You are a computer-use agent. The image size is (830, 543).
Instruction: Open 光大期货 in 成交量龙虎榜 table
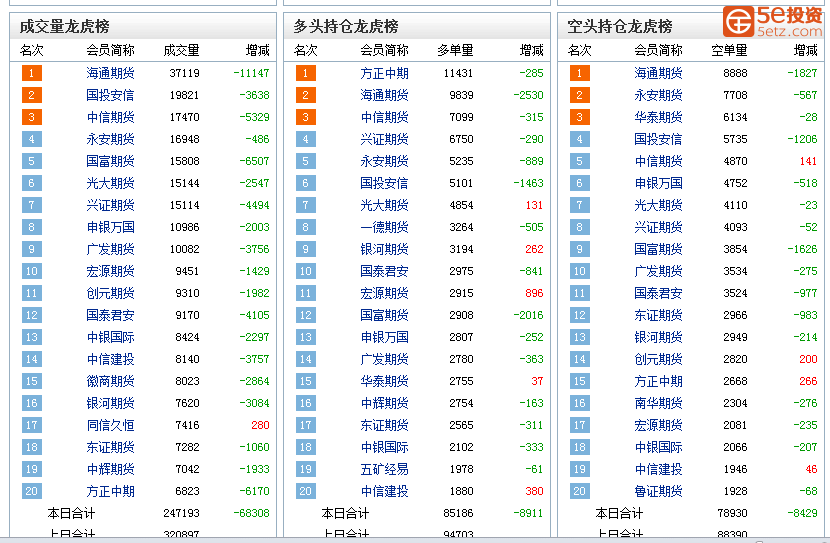(110, 183)
